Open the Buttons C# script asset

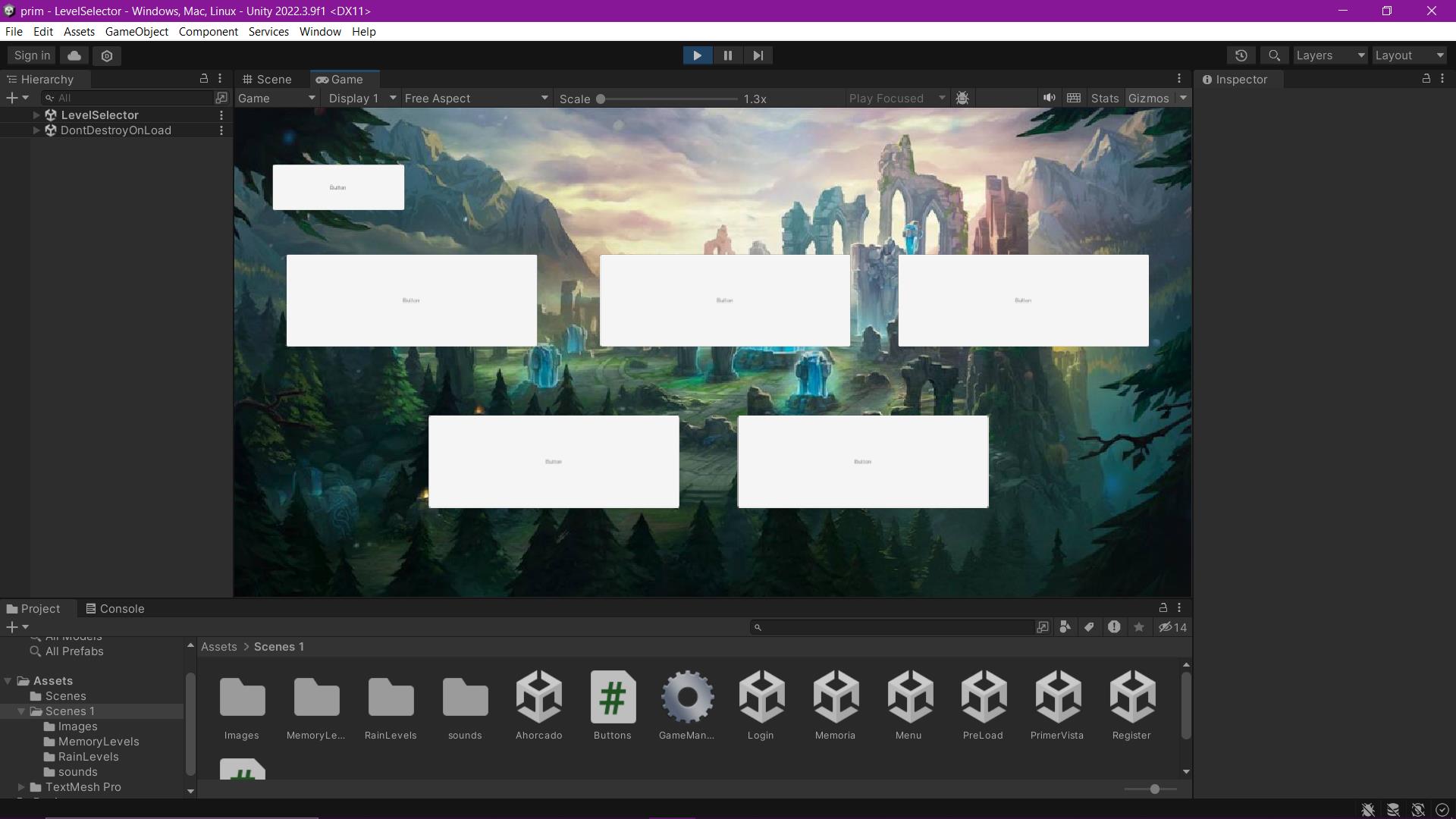pyautogui.click(x=613, y=698)
